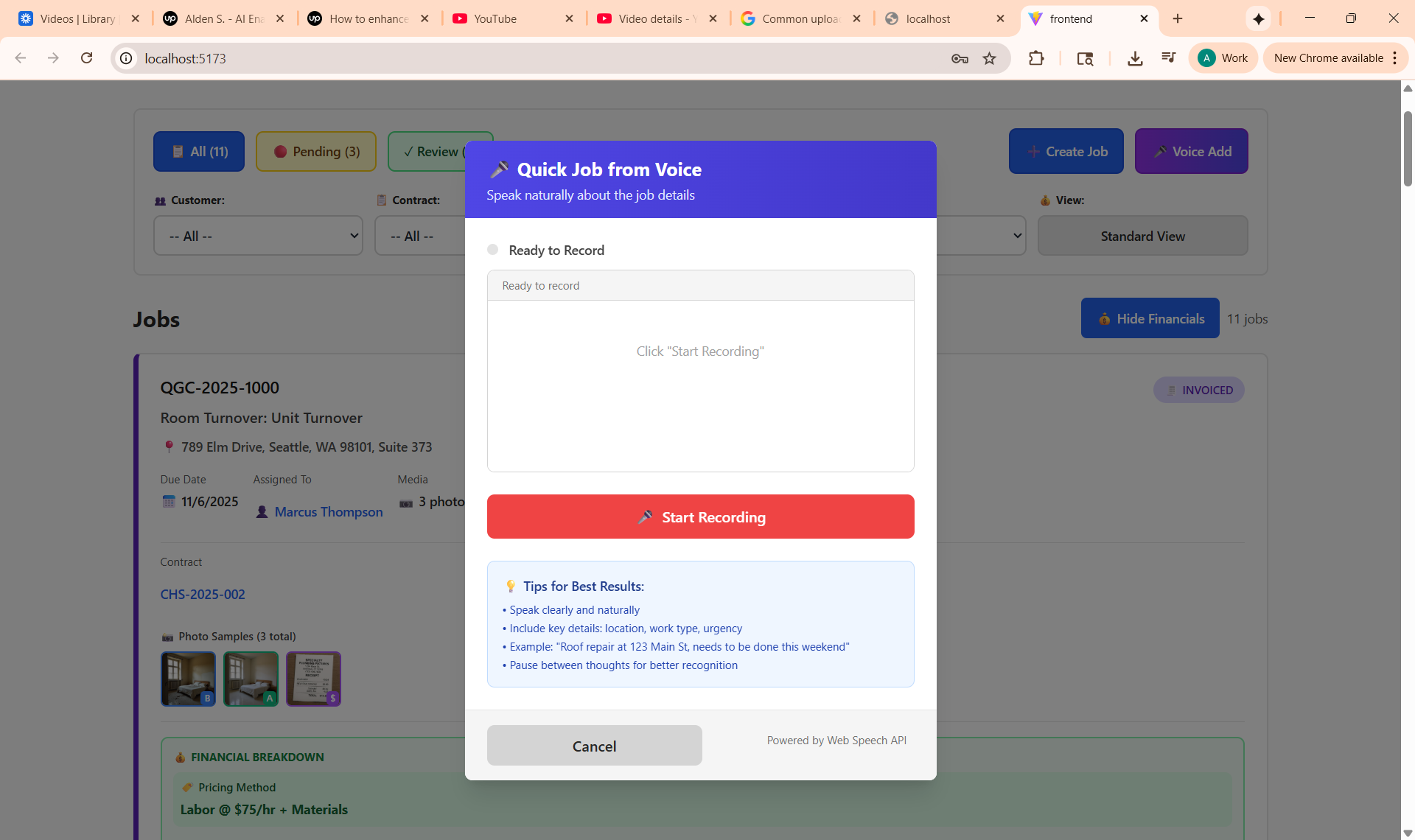
Task: Open Chrome three-dot menu
Action: tap(1395, 58)
